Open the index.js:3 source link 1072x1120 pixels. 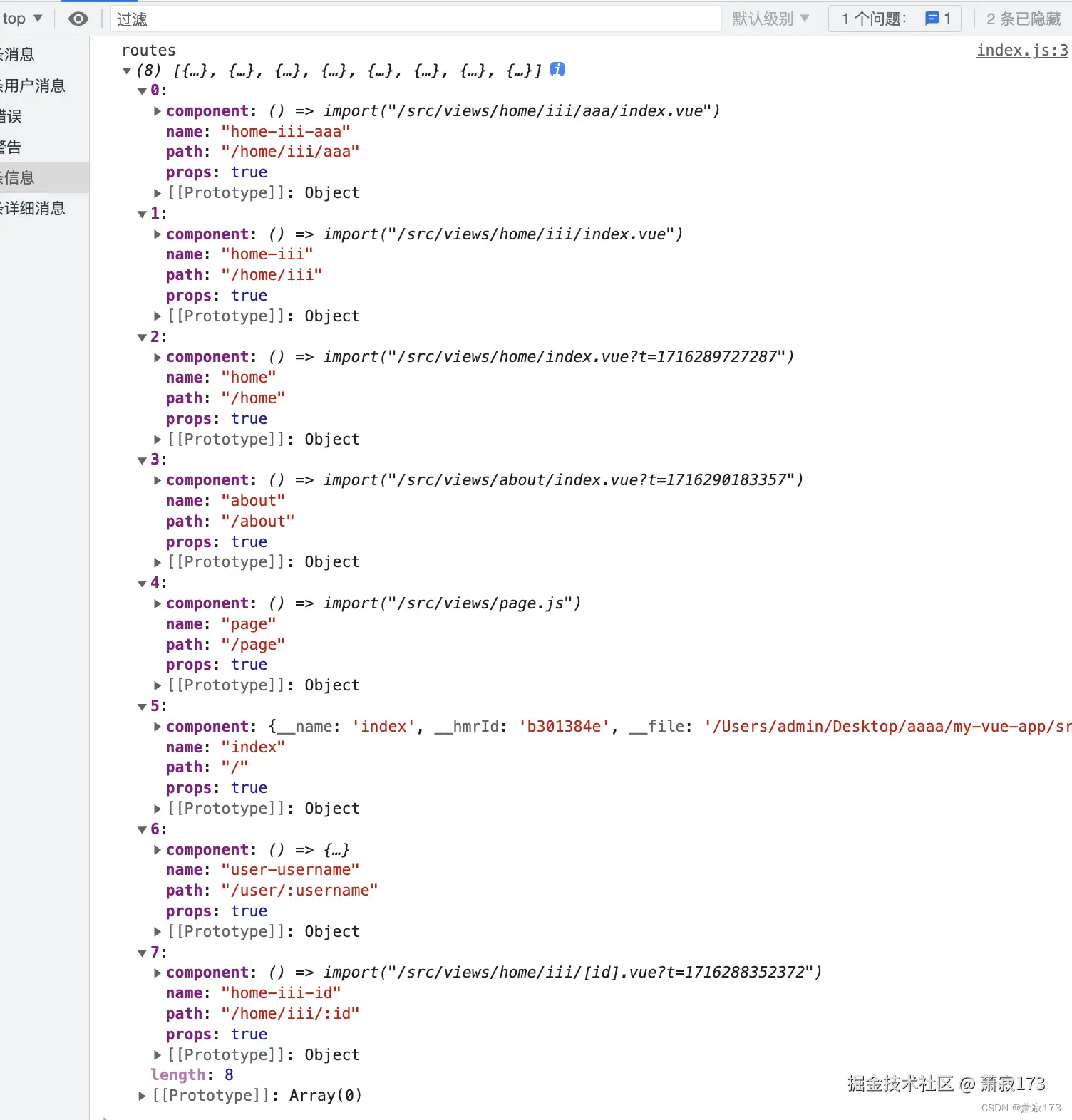[x=1022, y=51]
